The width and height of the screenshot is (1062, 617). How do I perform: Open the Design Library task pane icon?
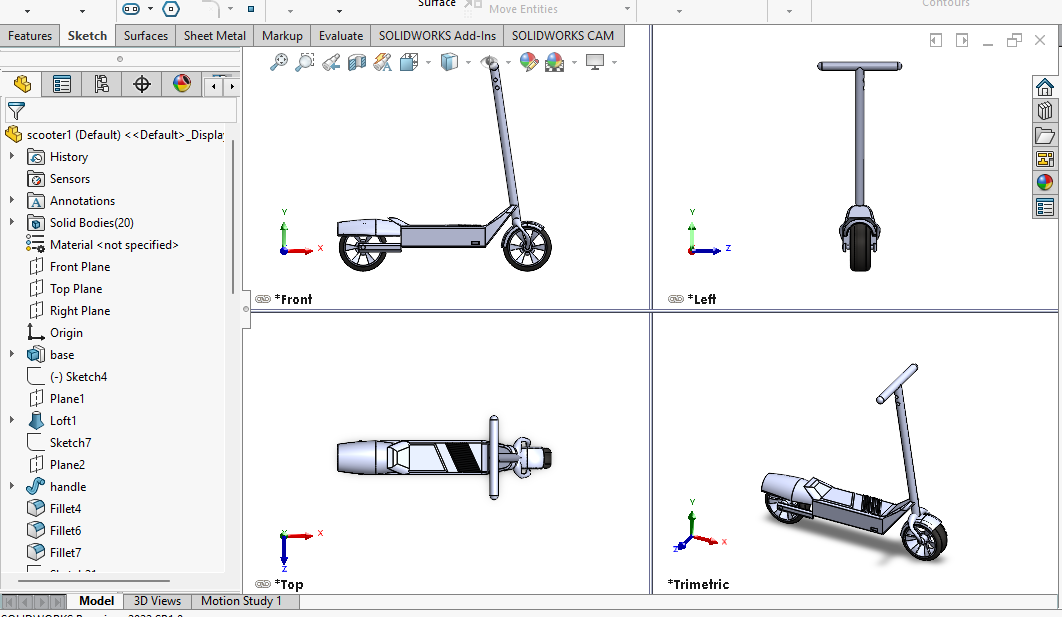(1044, 110)
